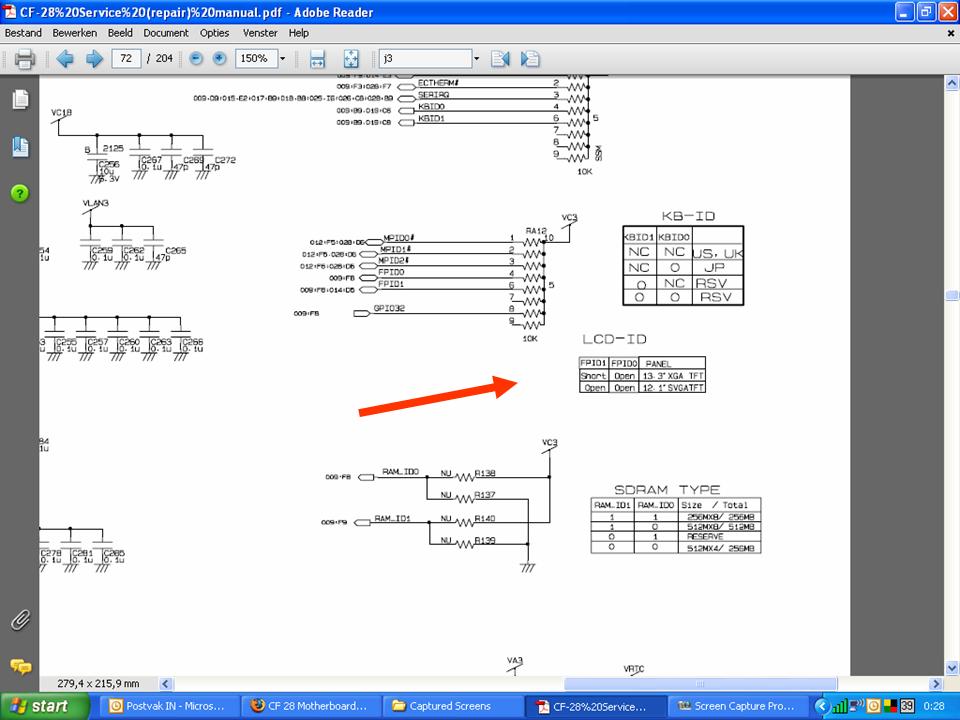Viewport: 960px width, 720px height.
Task: Click the US, UK cell in KB-ID table
Action: (718, 253)
